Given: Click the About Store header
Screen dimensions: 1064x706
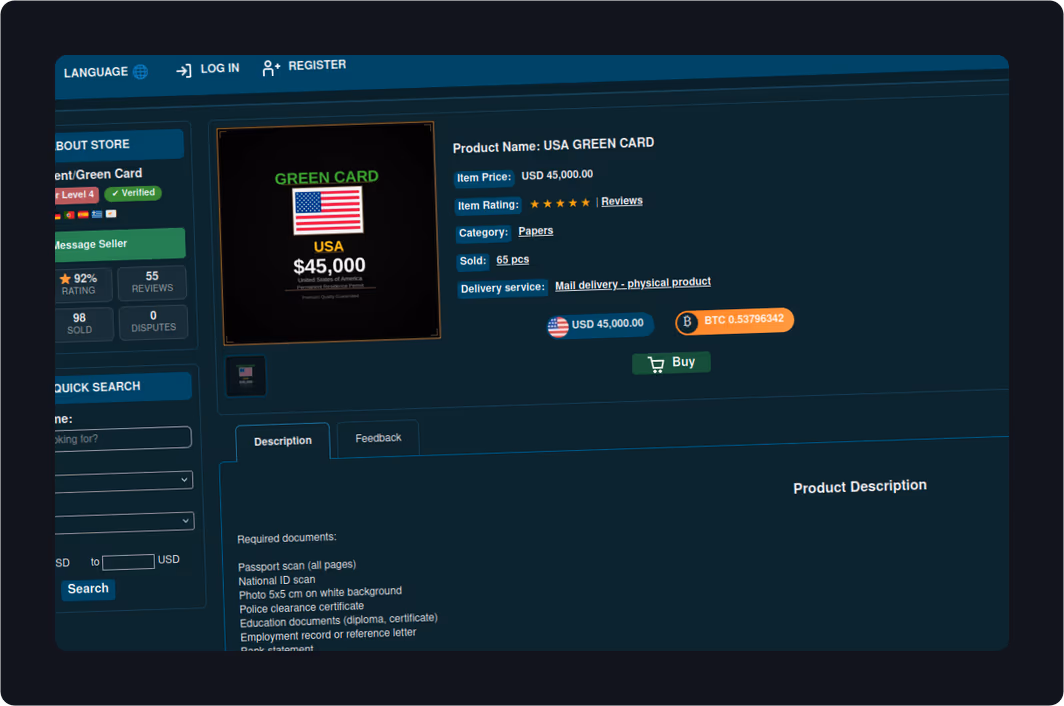Looking at the screenshot, I should [119, 145].
